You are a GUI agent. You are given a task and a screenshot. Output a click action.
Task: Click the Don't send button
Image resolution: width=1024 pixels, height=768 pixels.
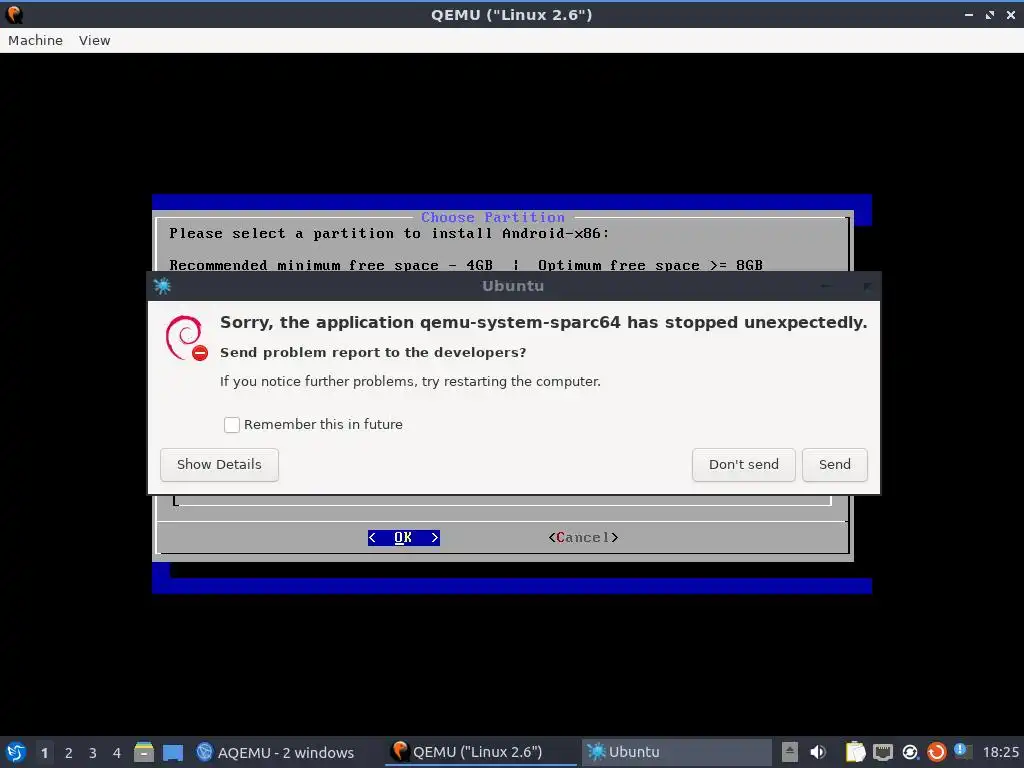(744, 464)
